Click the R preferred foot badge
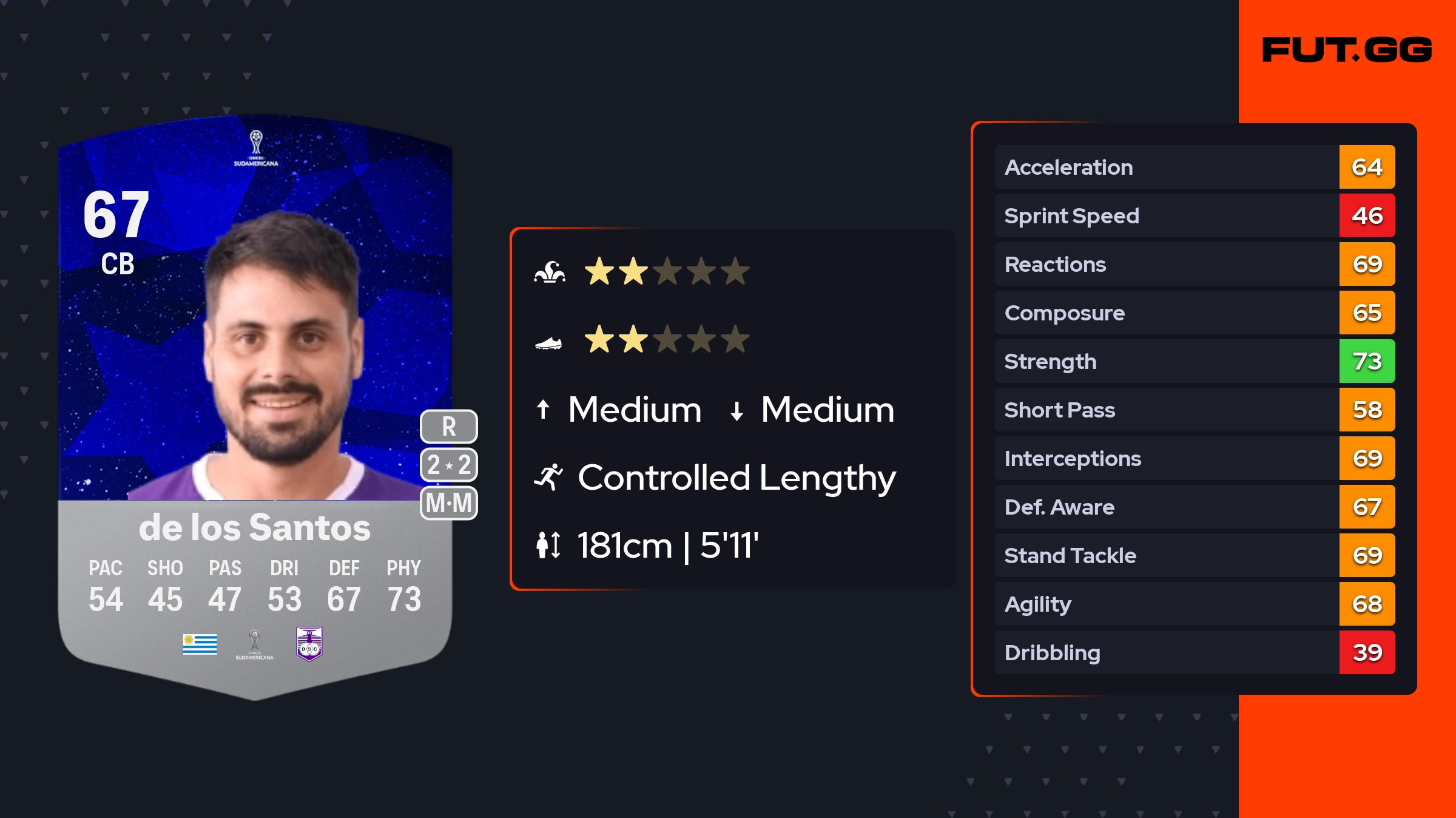 [449, 427]
